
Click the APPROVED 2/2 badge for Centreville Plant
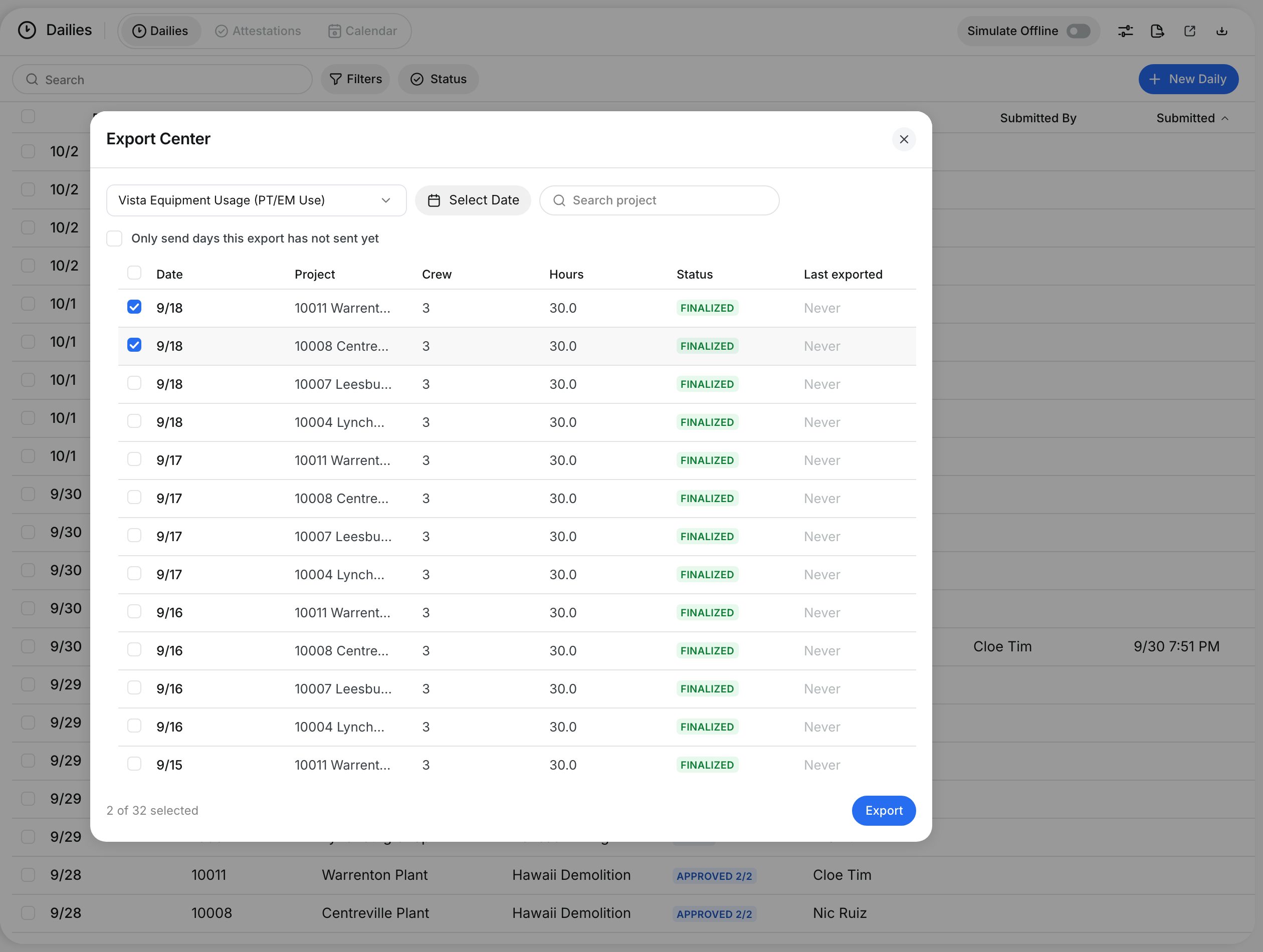714,914
